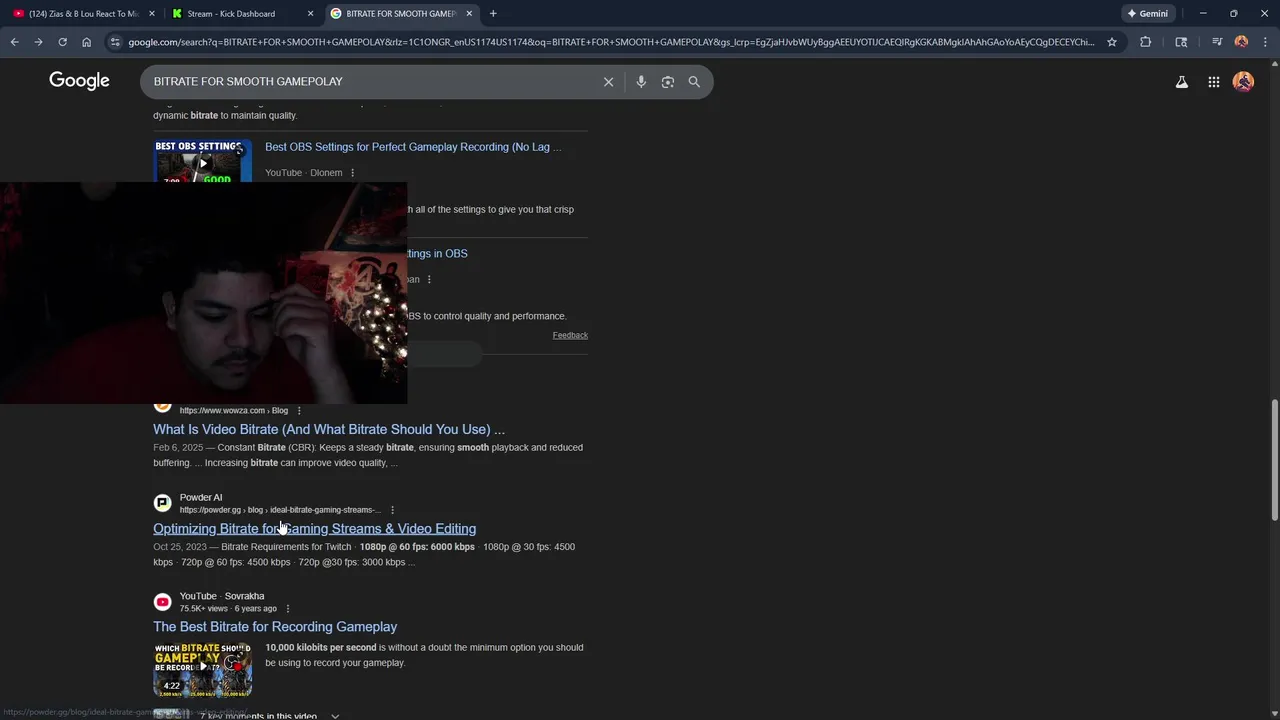This screenshot has width=1280, height=720.
Task: Click the '10,000 kilobits per second' snippet
Action: tap(321, 648)
